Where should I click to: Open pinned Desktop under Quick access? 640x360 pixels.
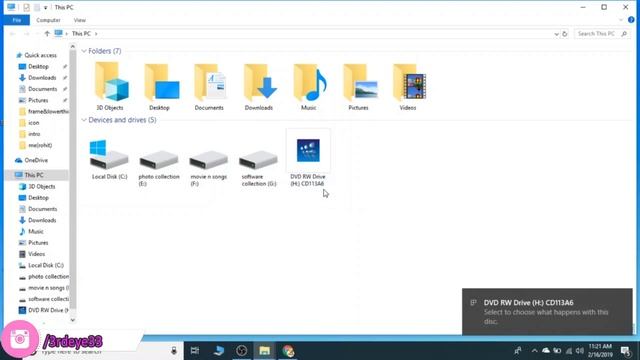pos(38,67)
